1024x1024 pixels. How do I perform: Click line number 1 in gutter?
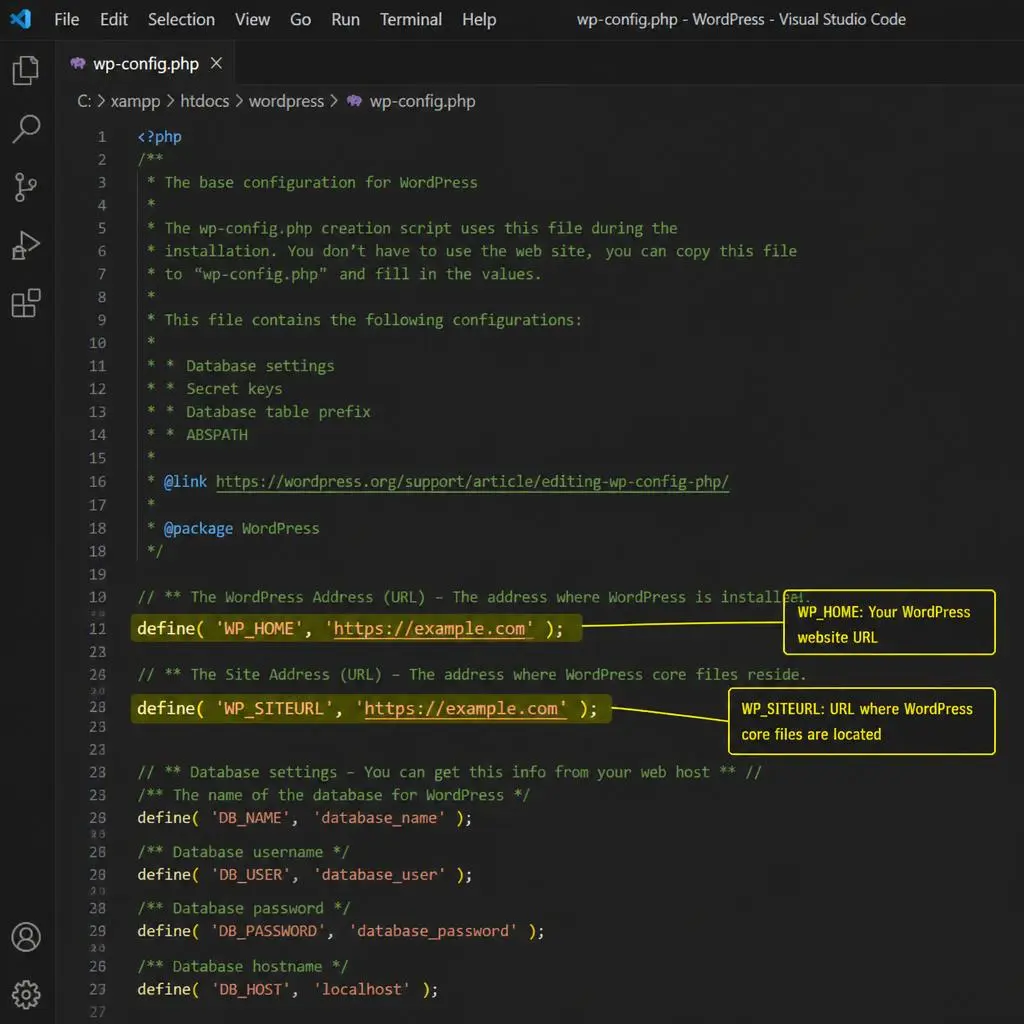[102, 136]
